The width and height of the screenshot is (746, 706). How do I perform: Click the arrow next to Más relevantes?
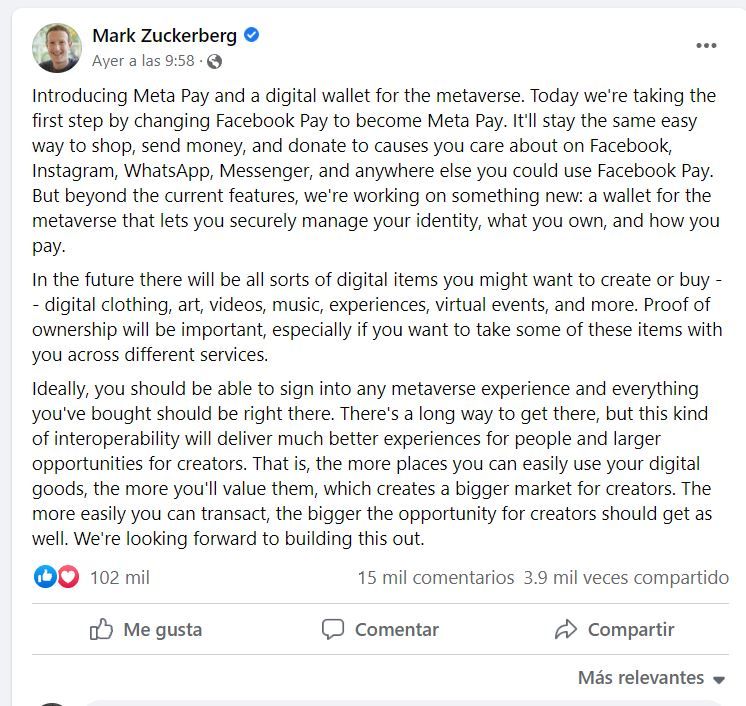point(719,680)
